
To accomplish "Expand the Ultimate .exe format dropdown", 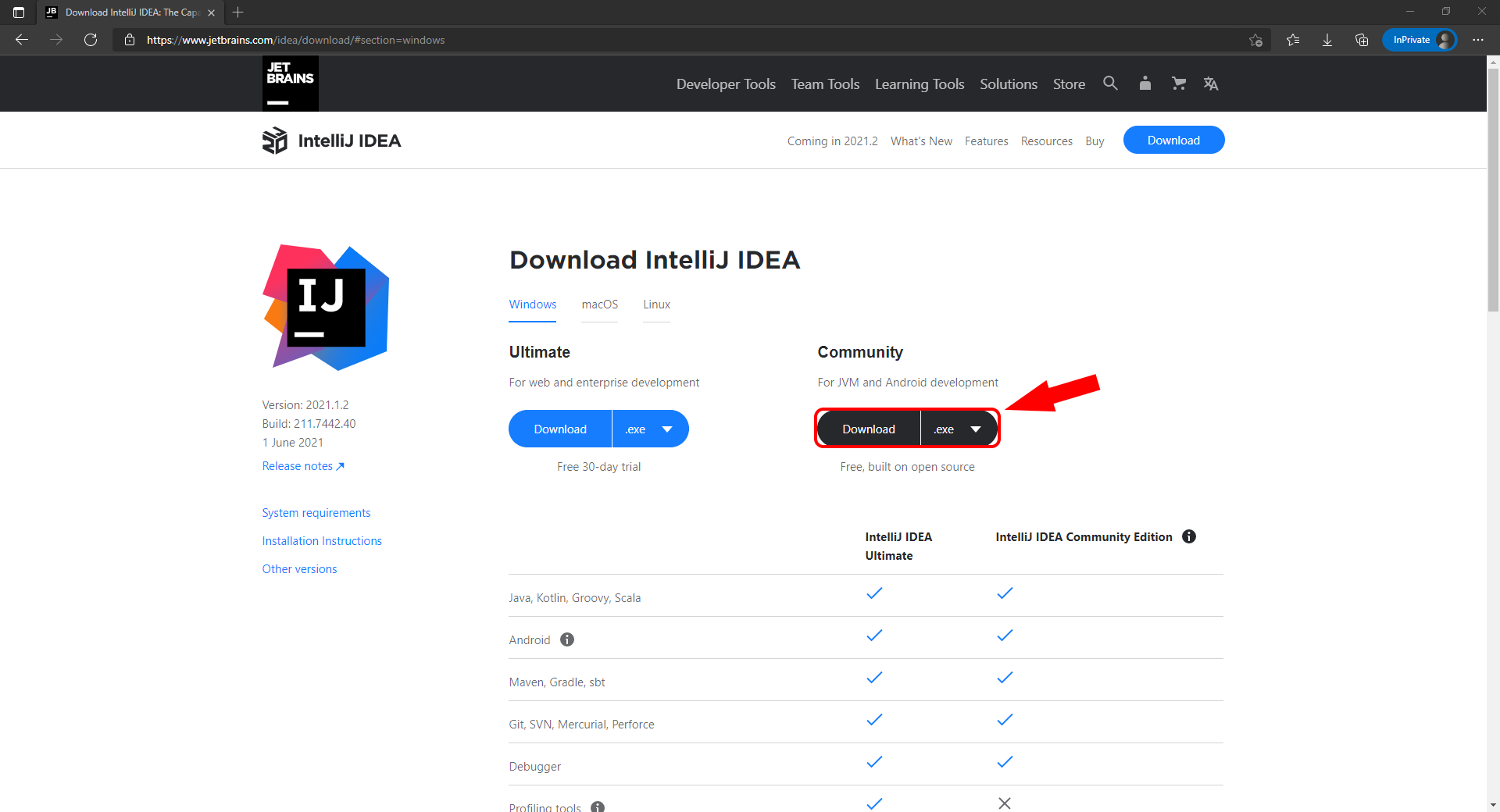I will click(x=650, y=429).
